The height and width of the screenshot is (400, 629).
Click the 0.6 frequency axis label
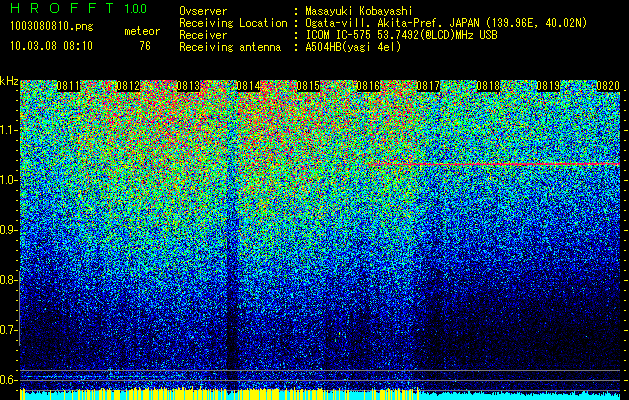pos(8,380)
